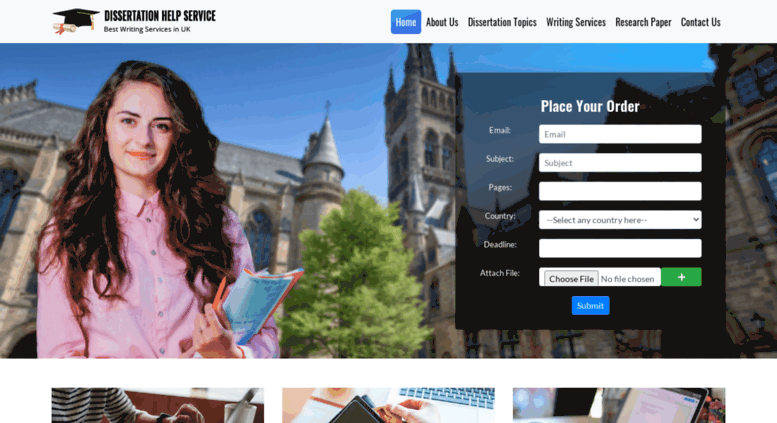
Task: Click the Place Your Order heading
Action: pos(590,106)
